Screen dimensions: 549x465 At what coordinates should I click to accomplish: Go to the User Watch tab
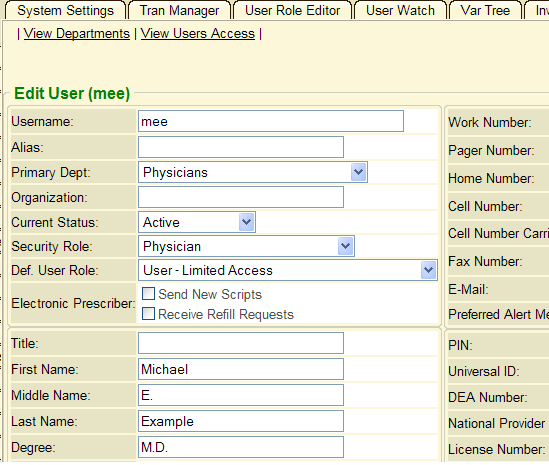point(400,10)
